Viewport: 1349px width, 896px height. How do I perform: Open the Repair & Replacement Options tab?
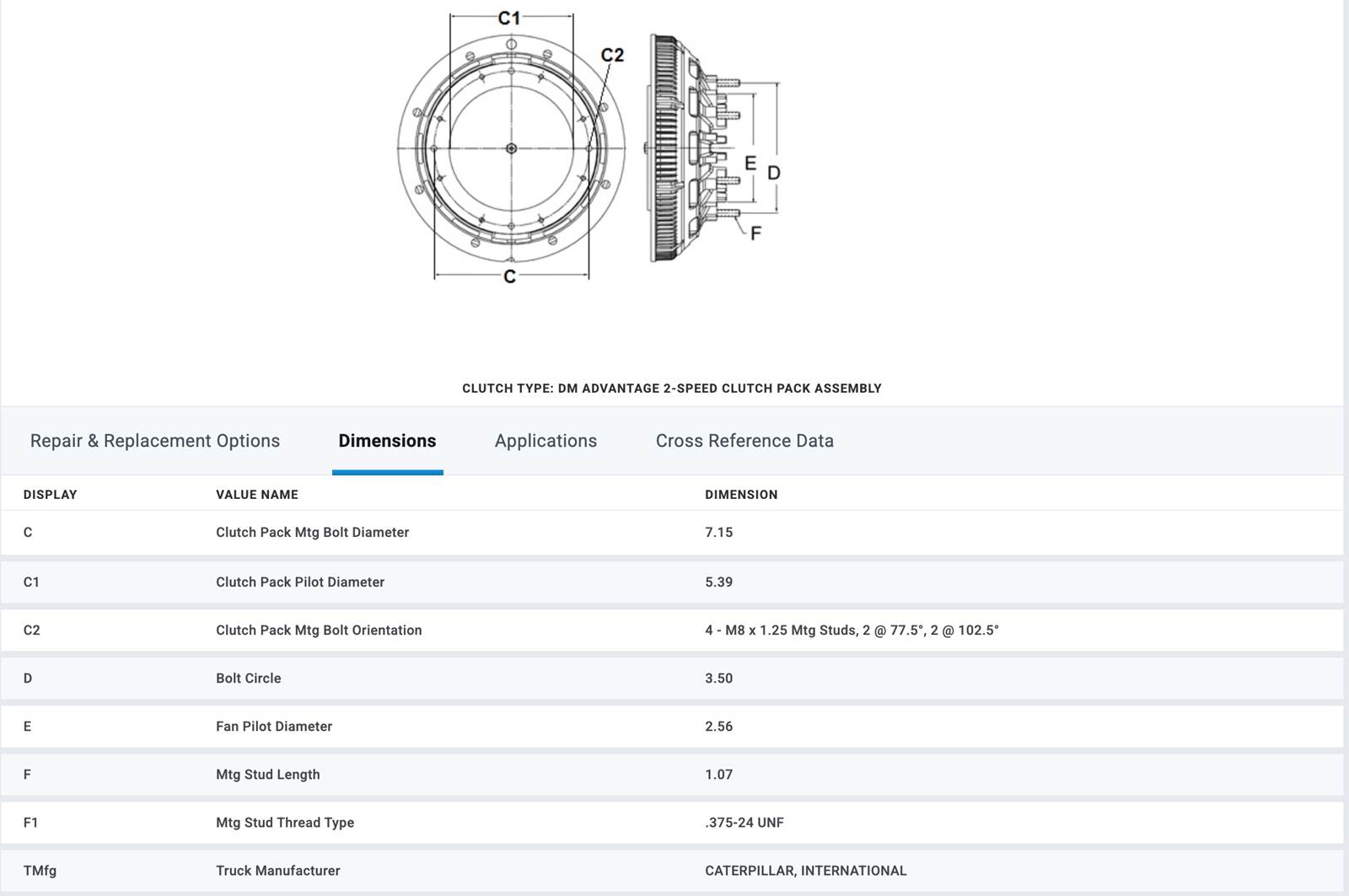point(155,441)
